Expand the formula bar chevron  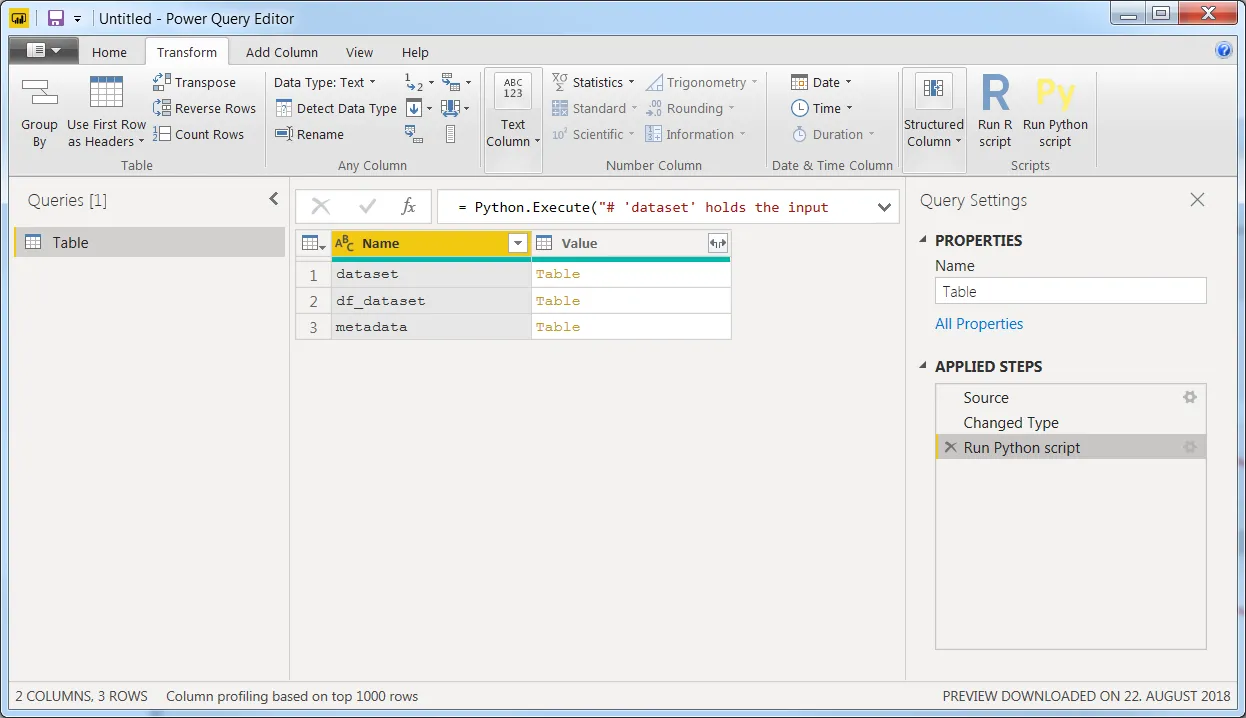(x=884, y=207)
